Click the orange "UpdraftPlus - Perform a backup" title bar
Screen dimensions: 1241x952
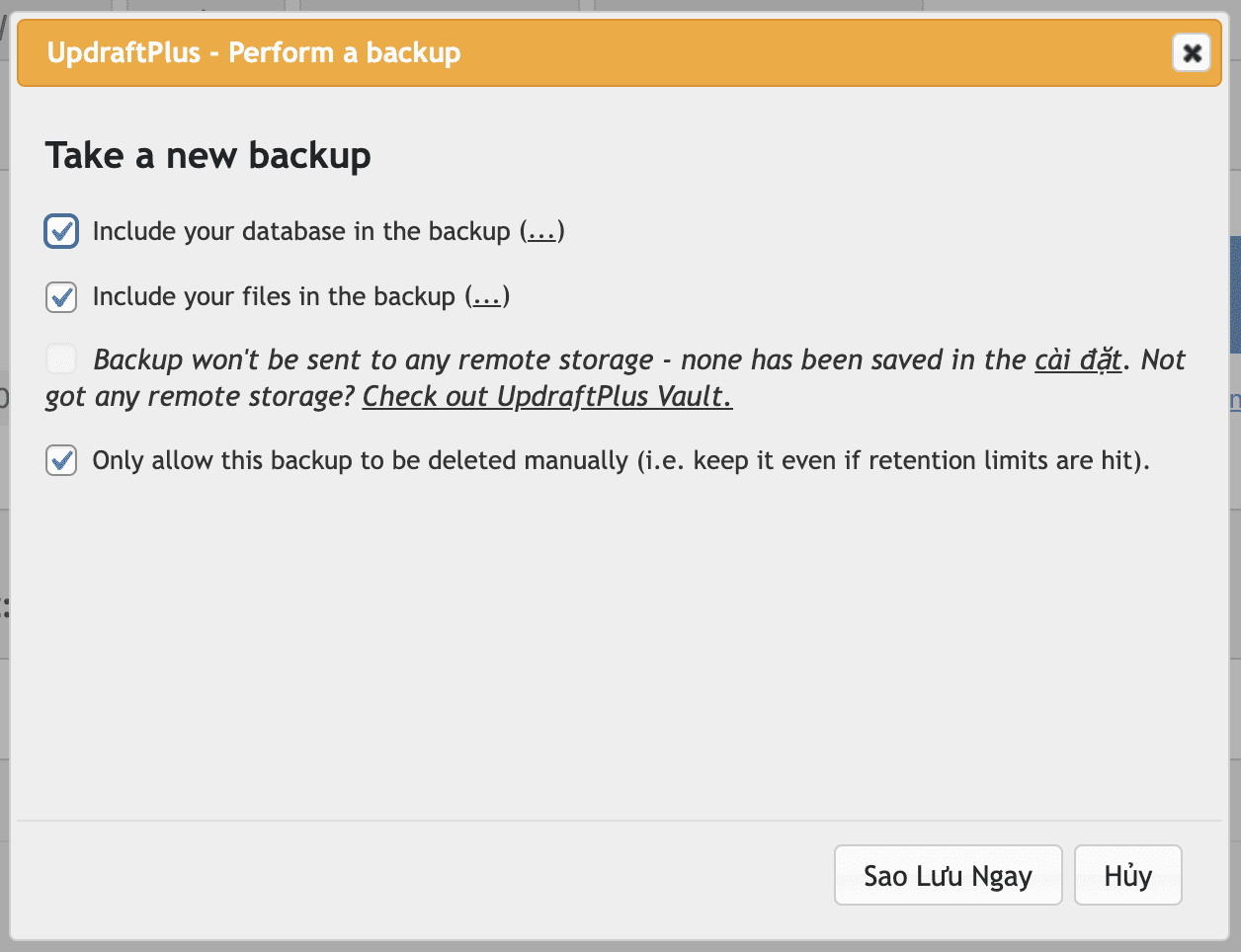[494, 52]
